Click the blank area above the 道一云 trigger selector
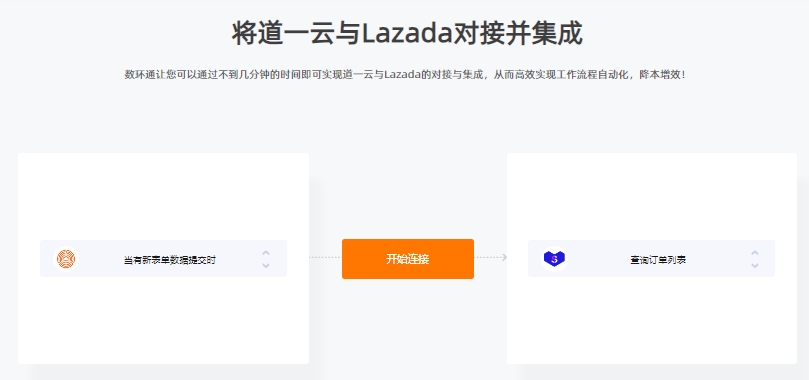809x380 pixels. (163, 196)
